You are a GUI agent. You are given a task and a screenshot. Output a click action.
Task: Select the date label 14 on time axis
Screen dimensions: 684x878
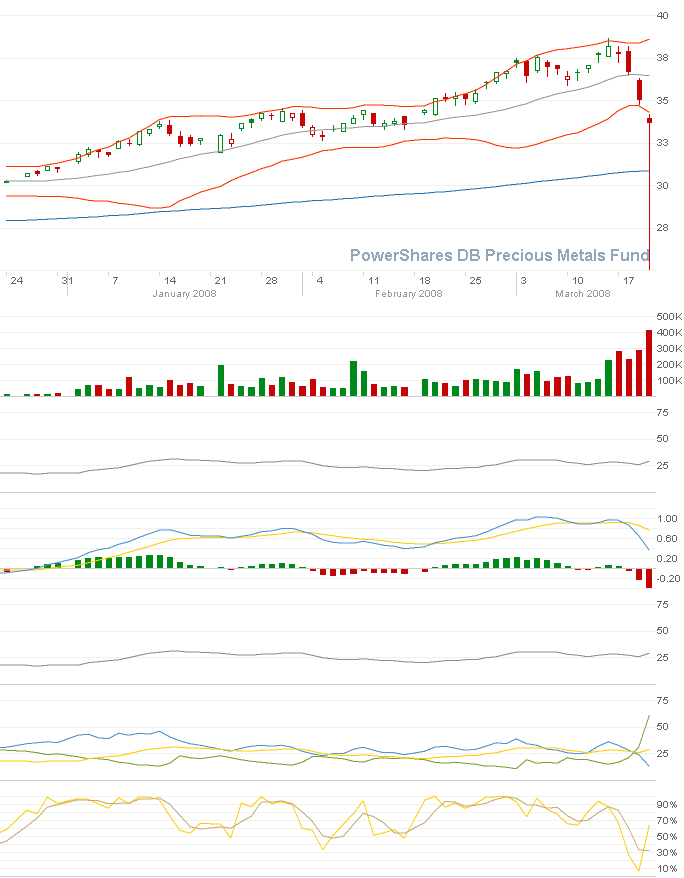[x=170, y=281]
